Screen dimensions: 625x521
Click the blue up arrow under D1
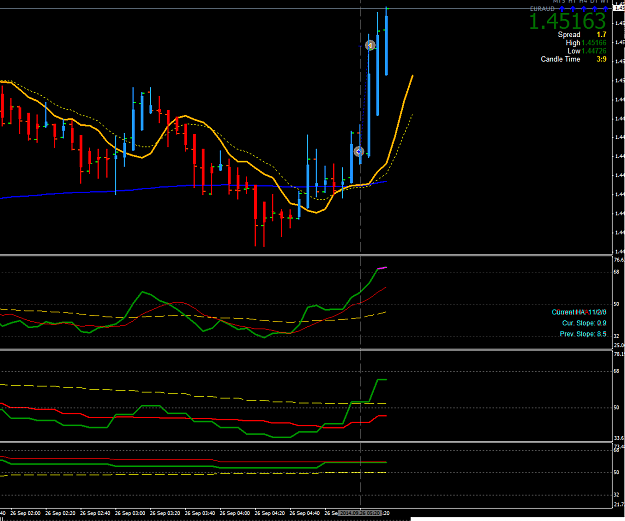click(x=595, y=9)
